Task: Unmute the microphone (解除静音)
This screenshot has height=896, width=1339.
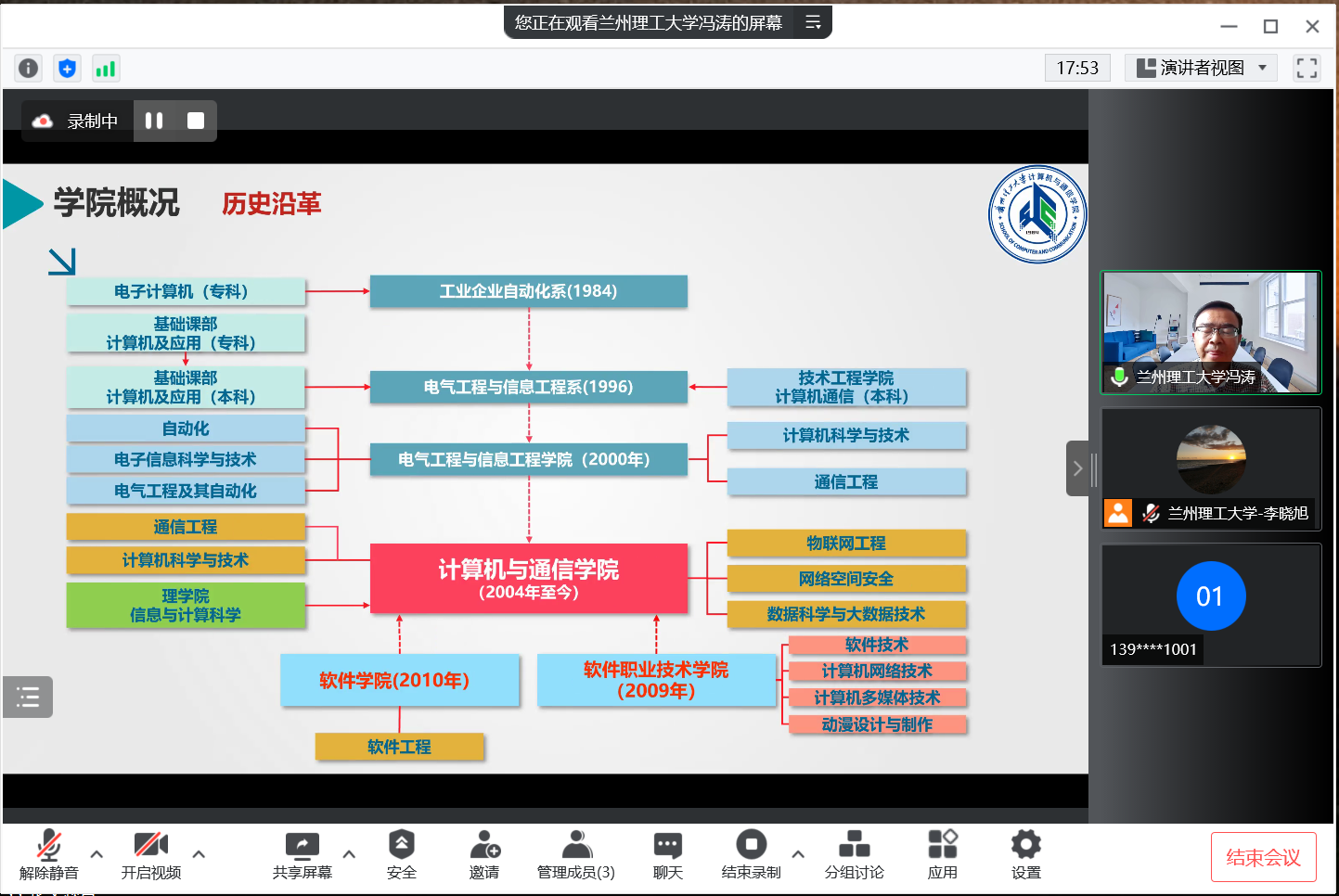Action: point(49,854)
